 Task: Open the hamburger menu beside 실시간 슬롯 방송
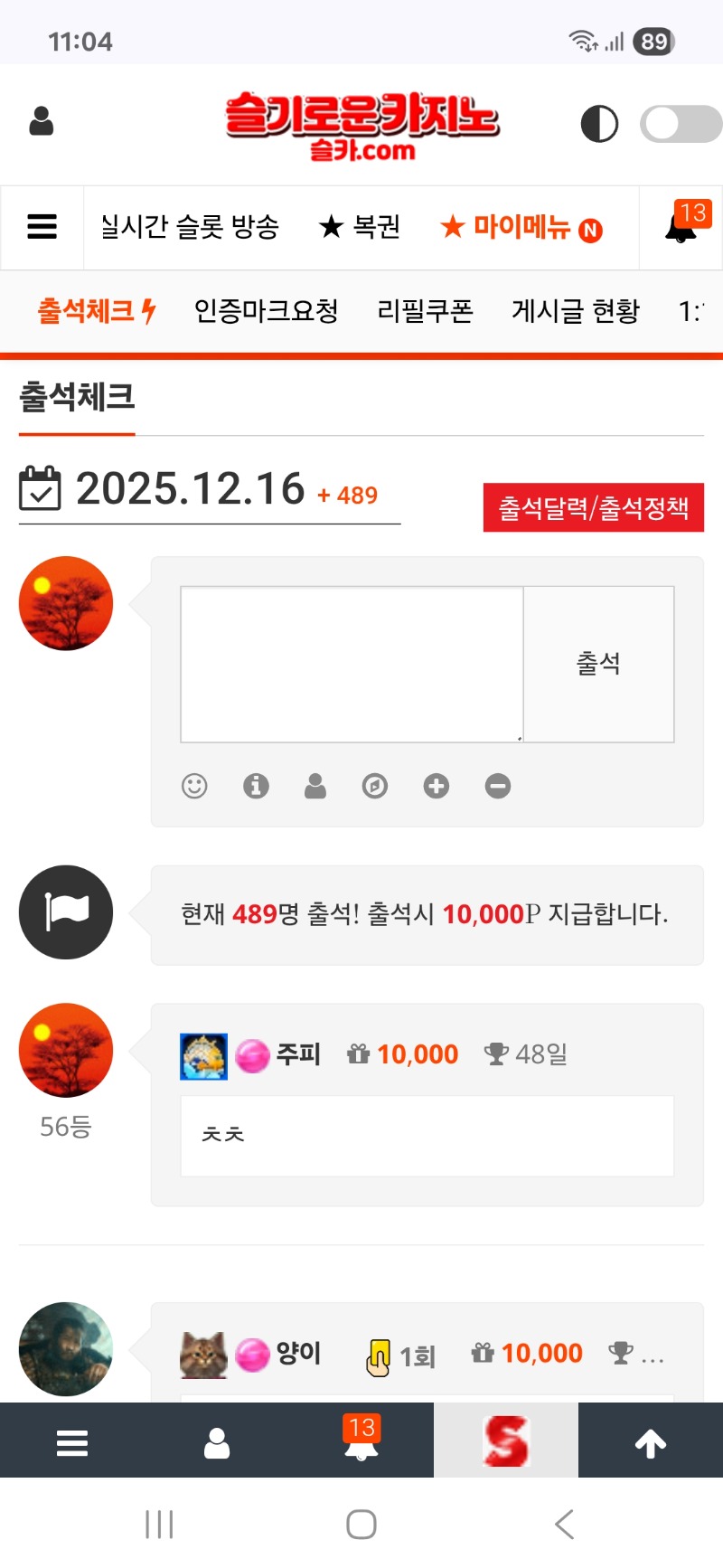click(42, 227)
